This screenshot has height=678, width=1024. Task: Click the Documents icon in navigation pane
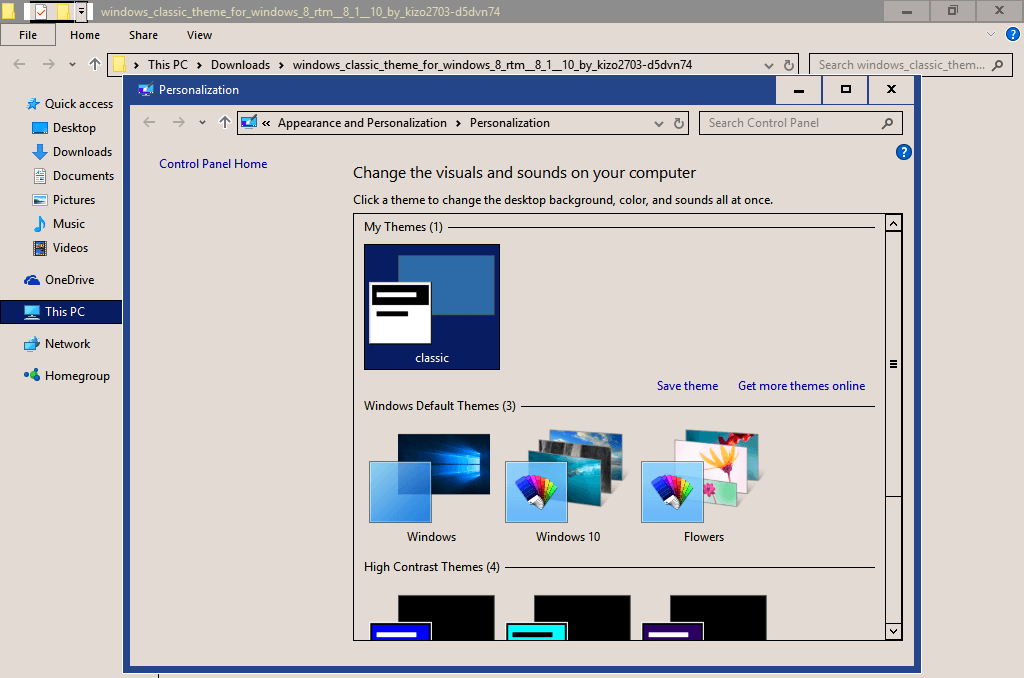pyautogui.click(x=40, y=176)
